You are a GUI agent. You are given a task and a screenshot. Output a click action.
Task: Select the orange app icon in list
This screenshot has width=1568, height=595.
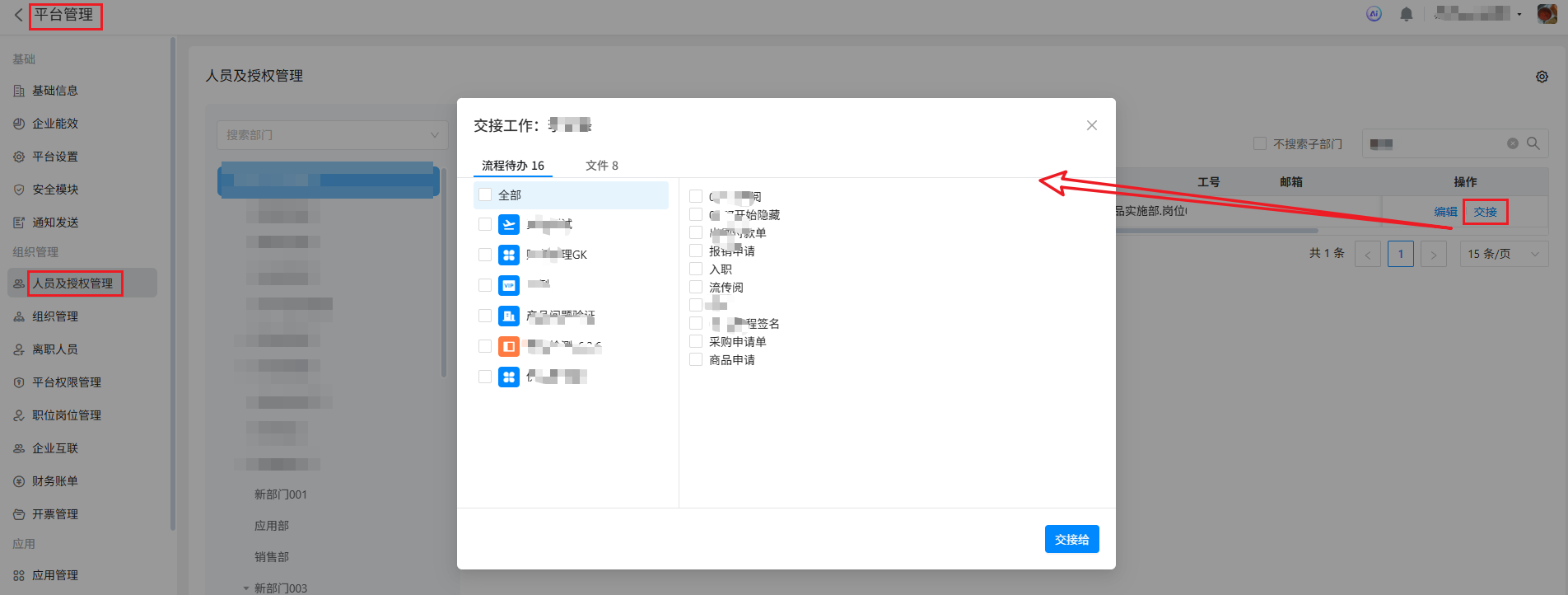point(509,346)
